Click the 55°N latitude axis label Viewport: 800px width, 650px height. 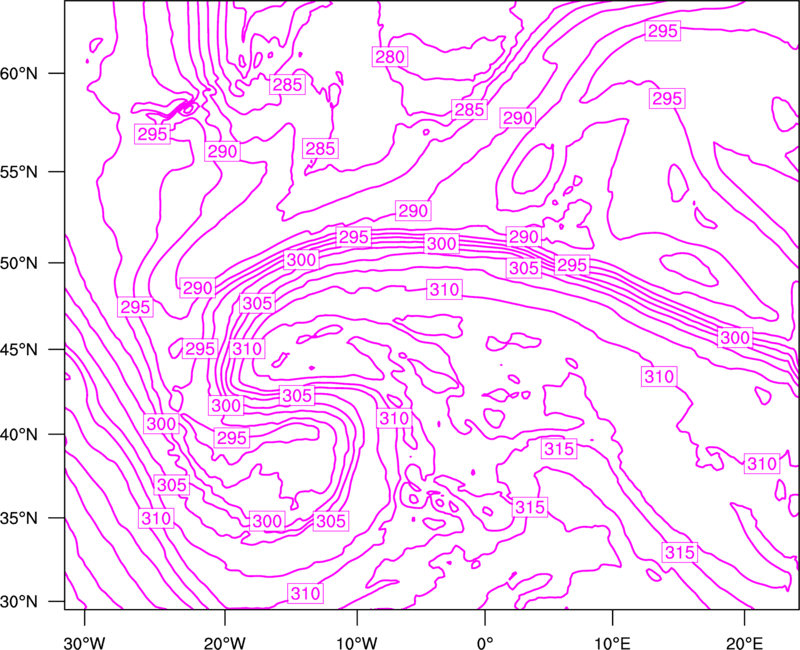pos(19,172)
